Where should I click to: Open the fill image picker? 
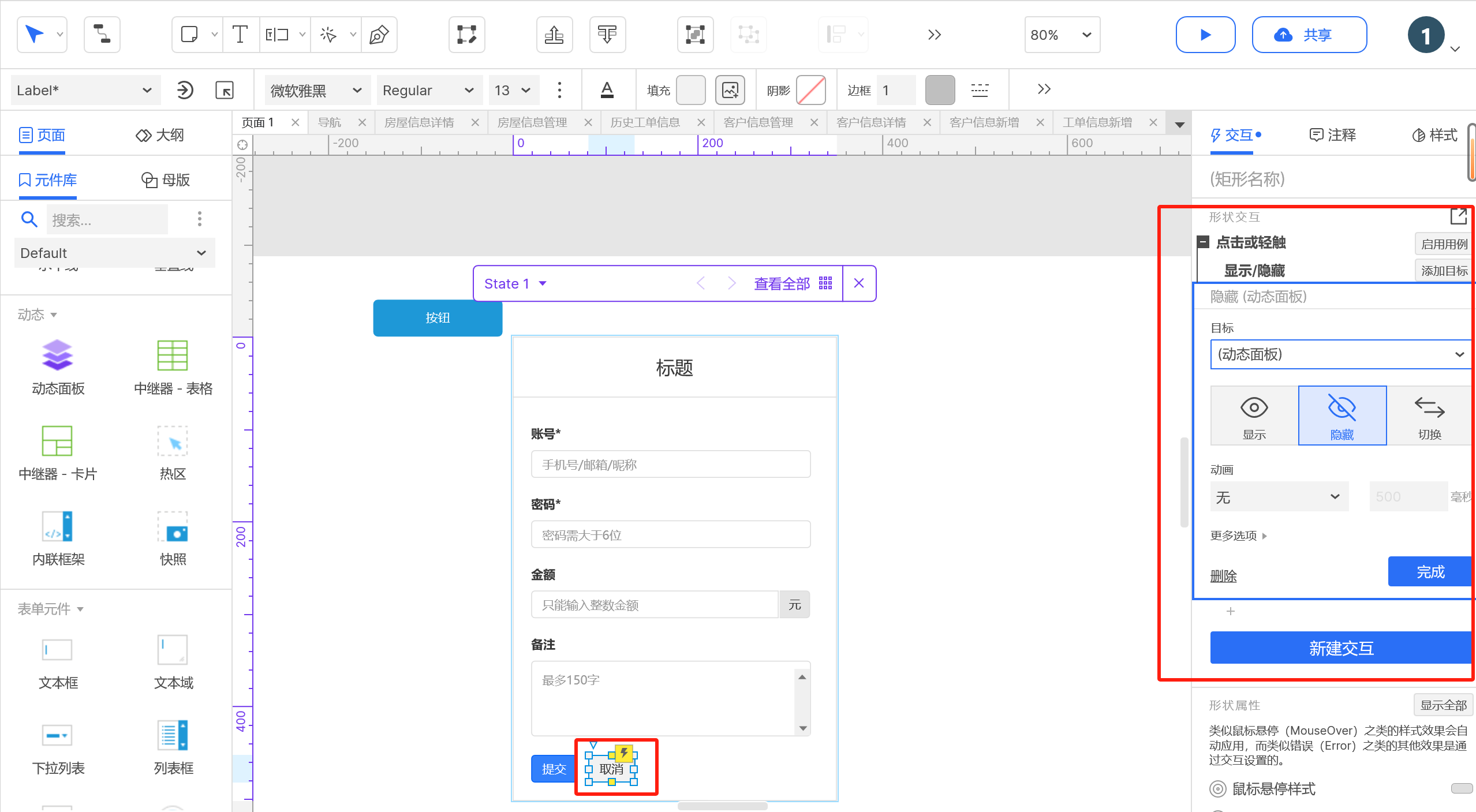(x=730, y=90)
